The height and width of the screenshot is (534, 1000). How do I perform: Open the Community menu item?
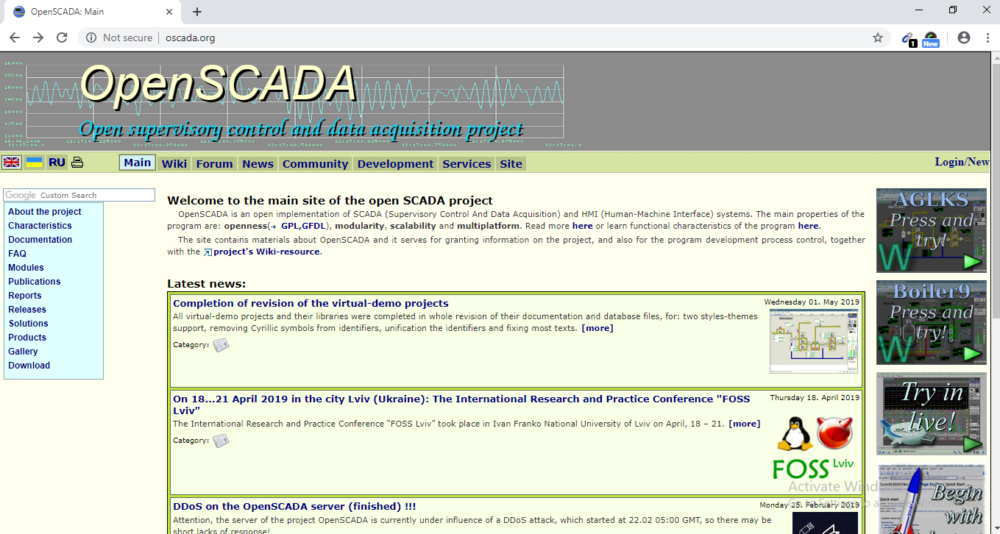(x=315, y=164)
